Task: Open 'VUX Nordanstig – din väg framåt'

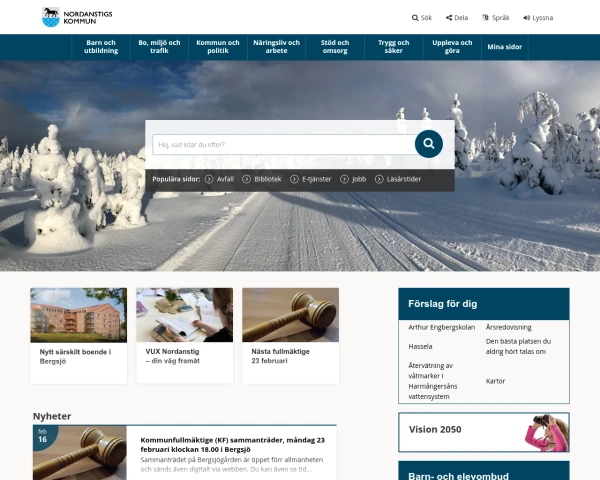Action: click(172, 356)
